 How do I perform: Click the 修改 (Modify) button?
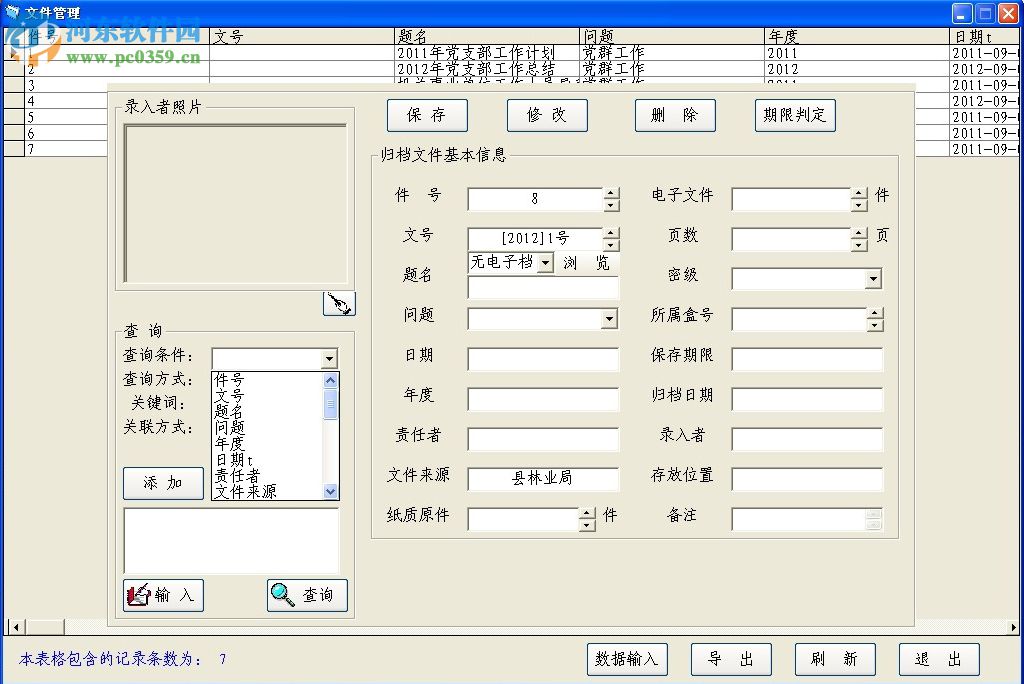[x=547, y=115]
